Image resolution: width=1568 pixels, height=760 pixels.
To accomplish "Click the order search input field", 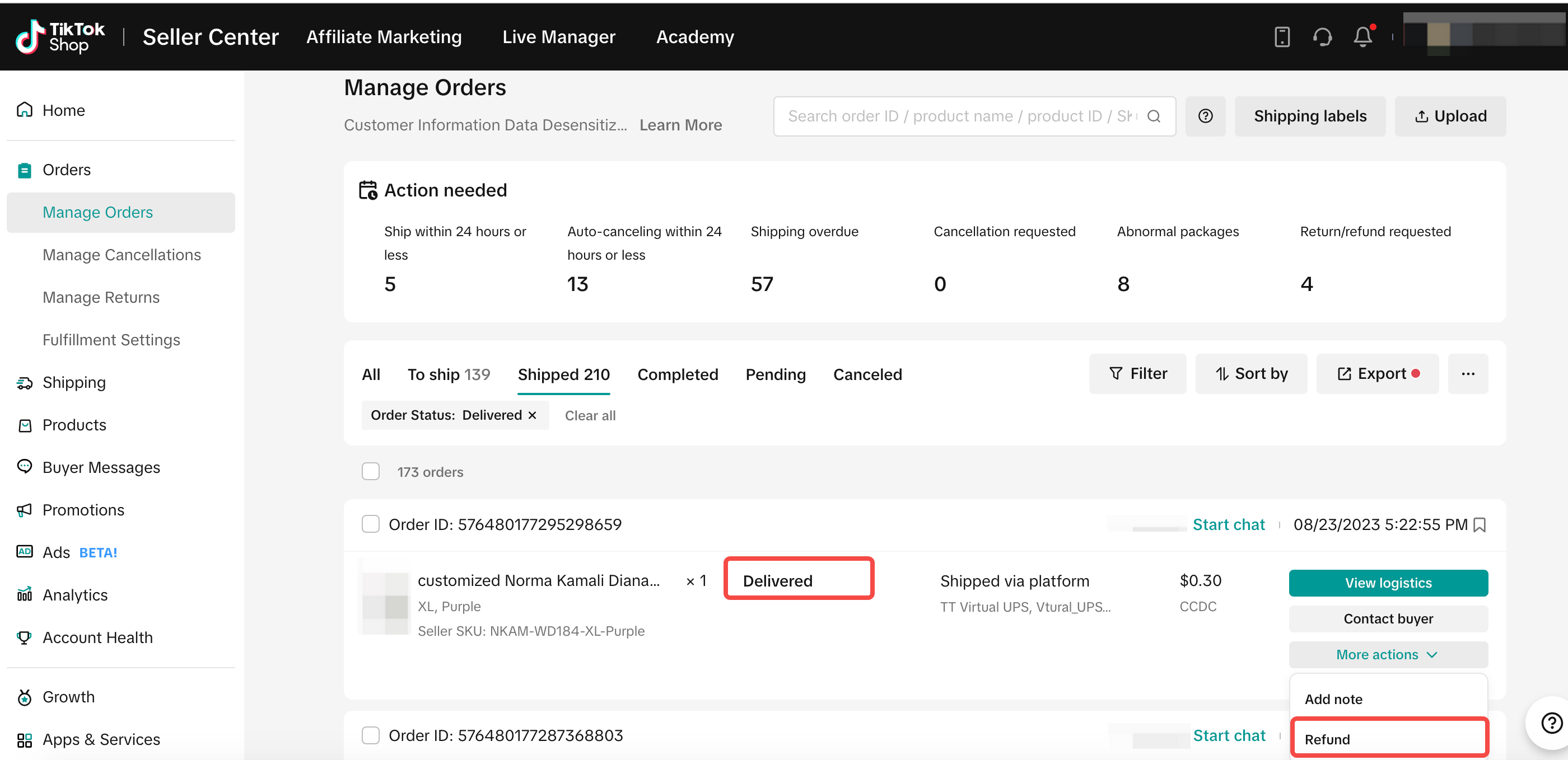I will 962,116.
